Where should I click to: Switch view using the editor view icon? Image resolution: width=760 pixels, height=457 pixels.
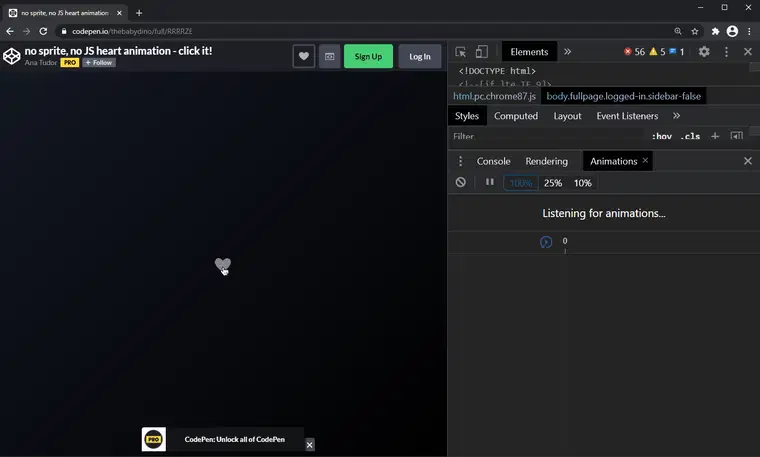[x=329, y=57]
